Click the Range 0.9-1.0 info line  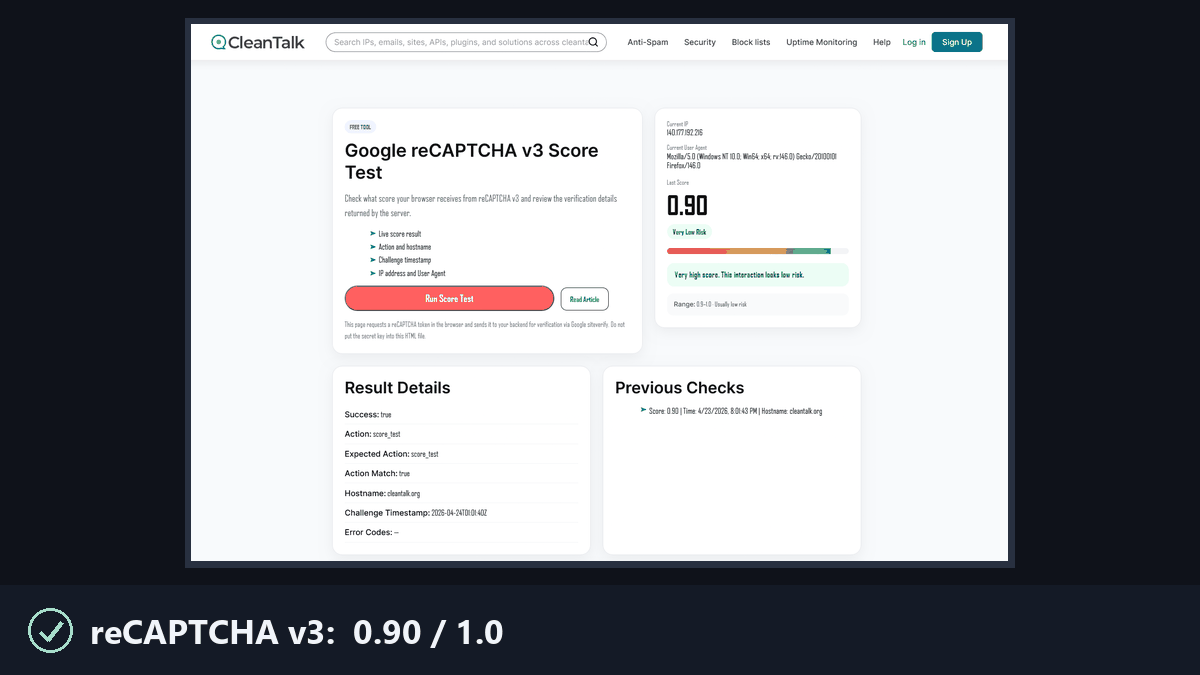(757, 304)
